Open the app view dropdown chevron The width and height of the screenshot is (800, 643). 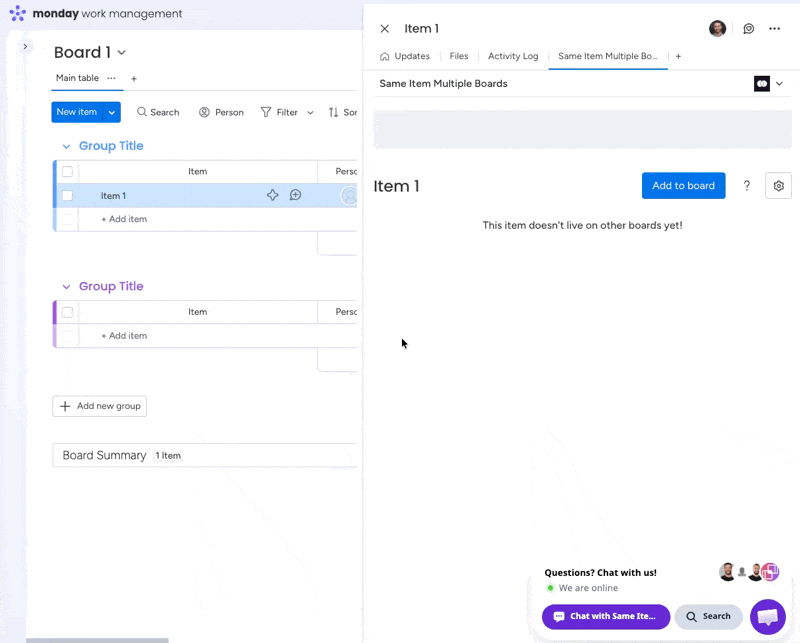[x=779, y=84]
